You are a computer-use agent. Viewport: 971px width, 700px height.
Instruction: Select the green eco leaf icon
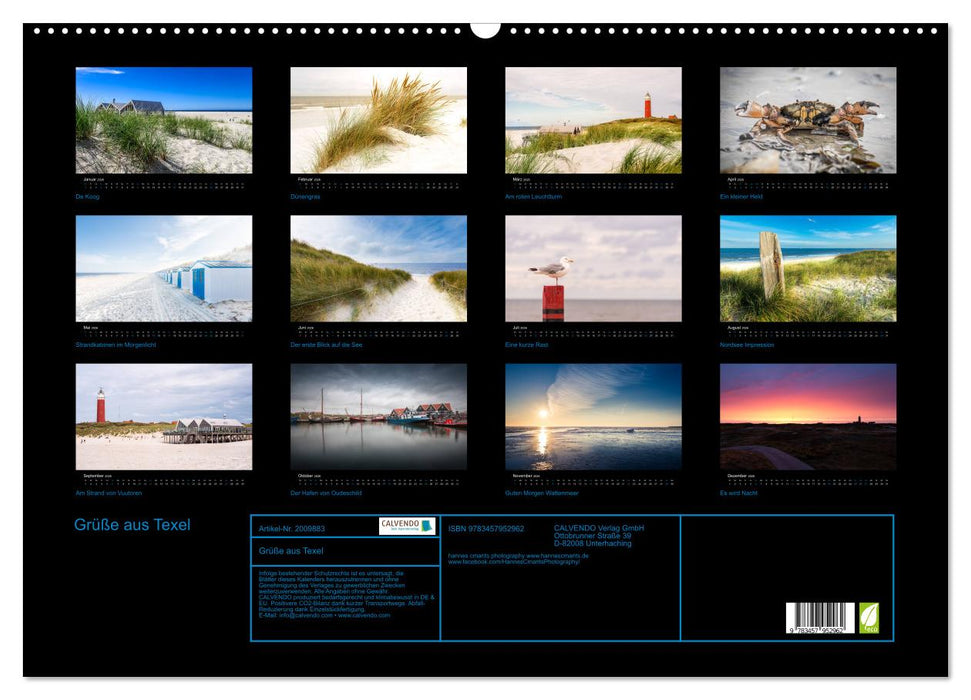click(870, 619)
